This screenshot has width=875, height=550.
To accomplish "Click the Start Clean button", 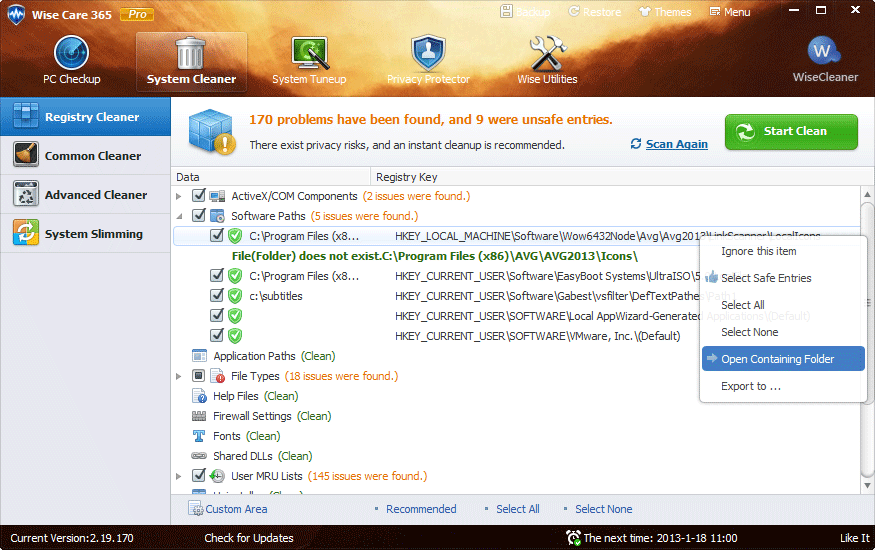I will (x=791, y=132).
